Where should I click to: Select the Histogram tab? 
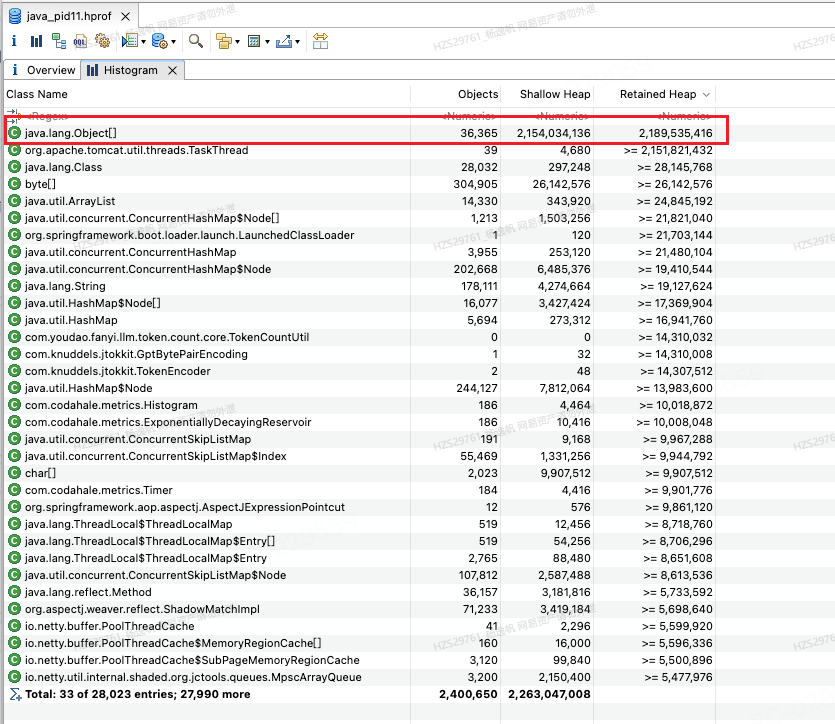pos(131,70)
